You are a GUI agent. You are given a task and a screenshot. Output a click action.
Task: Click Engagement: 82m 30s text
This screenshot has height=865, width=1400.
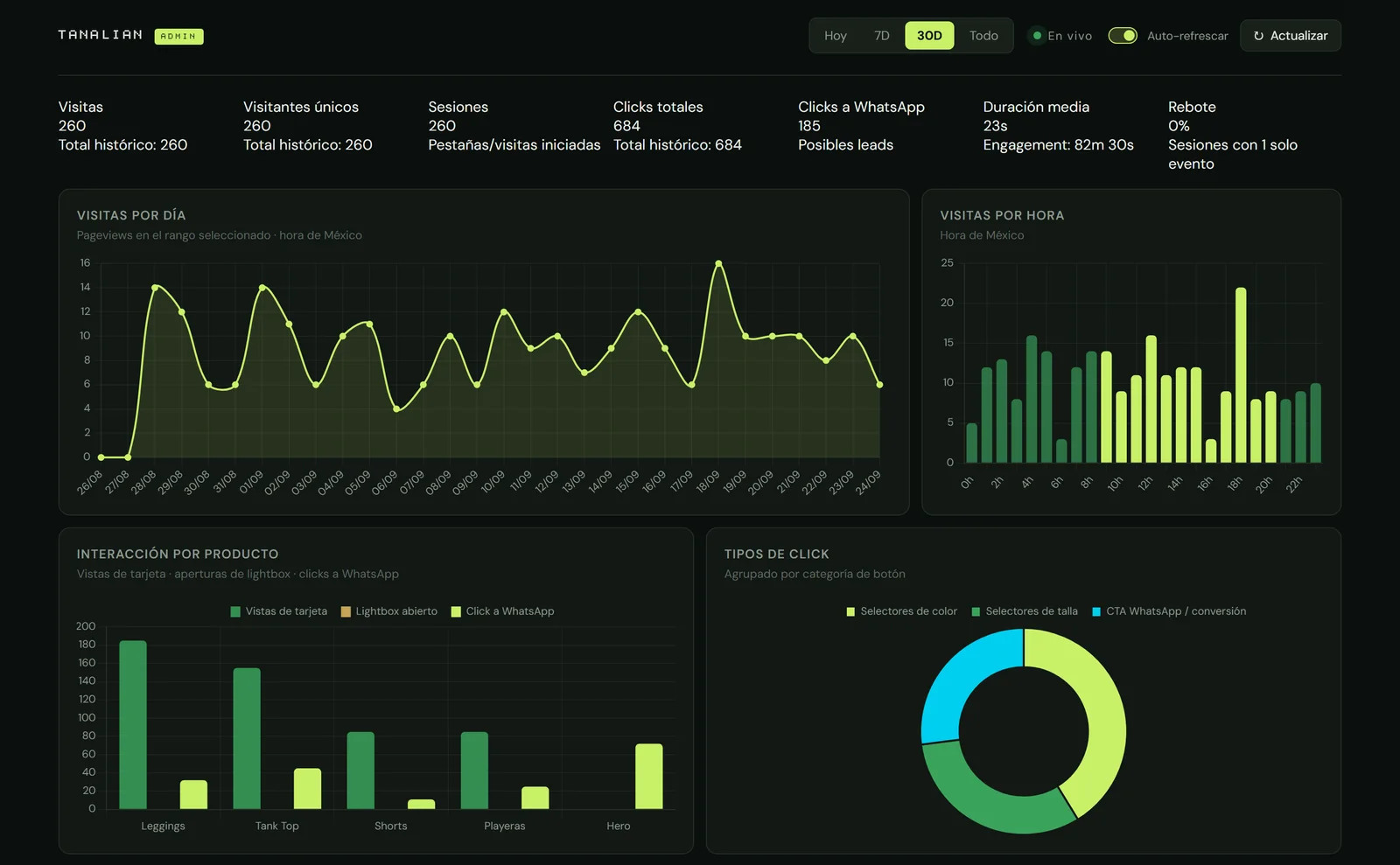[1058, 145]
